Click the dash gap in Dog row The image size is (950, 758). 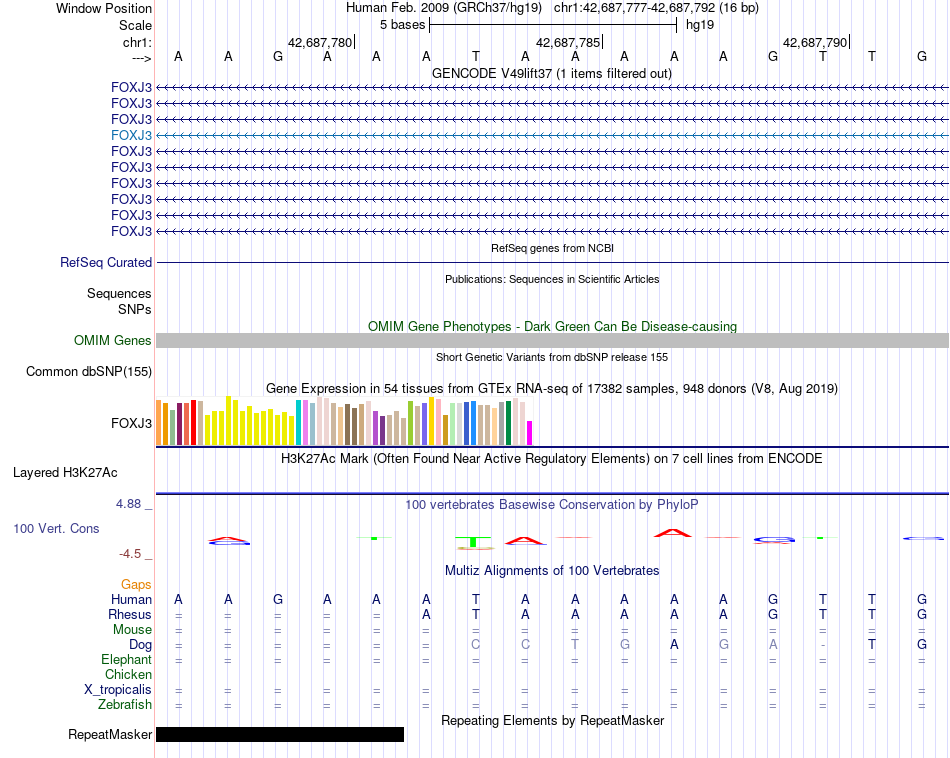pos(822,645)
